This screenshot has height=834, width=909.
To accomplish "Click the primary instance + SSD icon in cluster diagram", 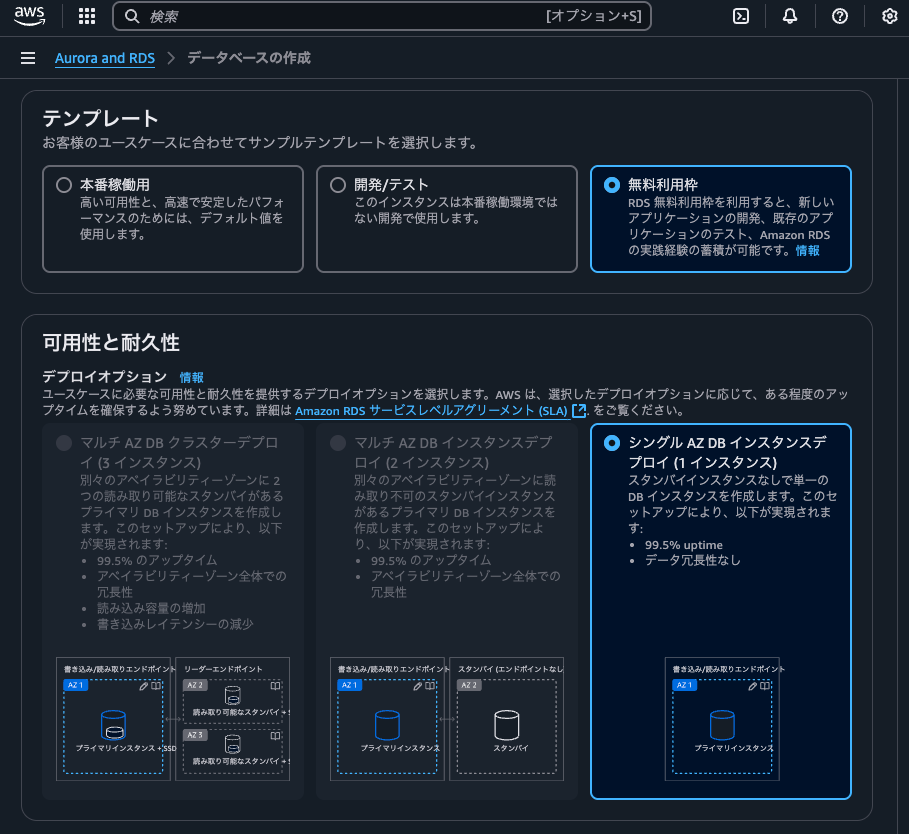I will click(113, 725).
